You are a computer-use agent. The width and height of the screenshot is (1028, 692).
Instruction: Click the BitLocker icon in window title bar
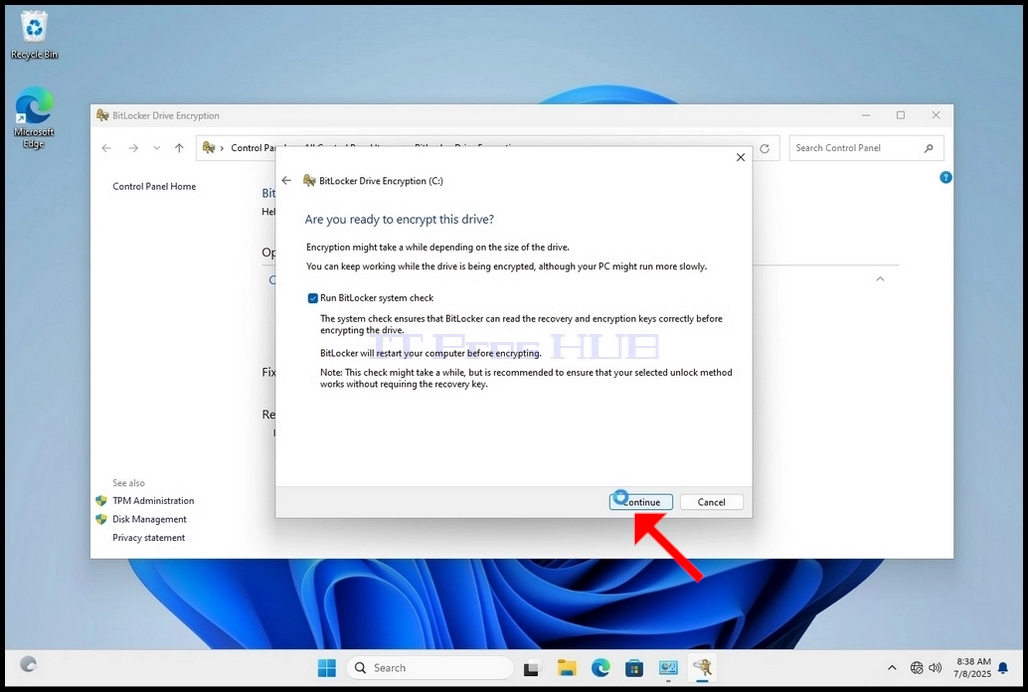tap(102, 115)
